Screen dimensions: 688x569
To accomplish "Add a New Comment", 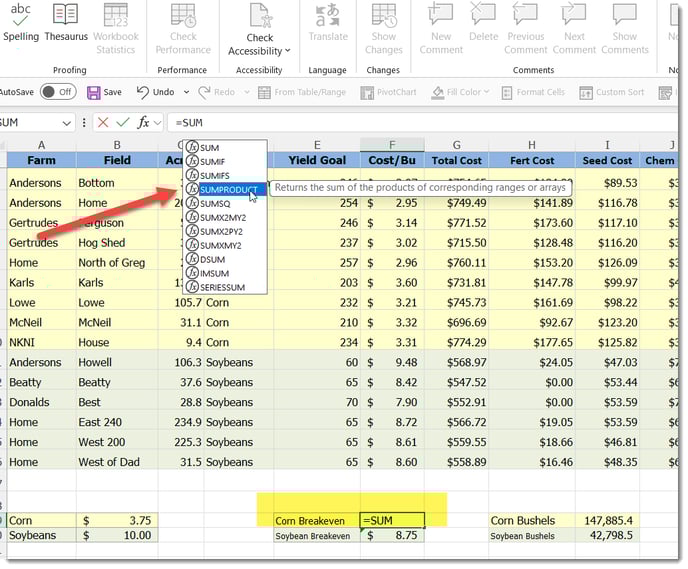I will coord(441,29).
